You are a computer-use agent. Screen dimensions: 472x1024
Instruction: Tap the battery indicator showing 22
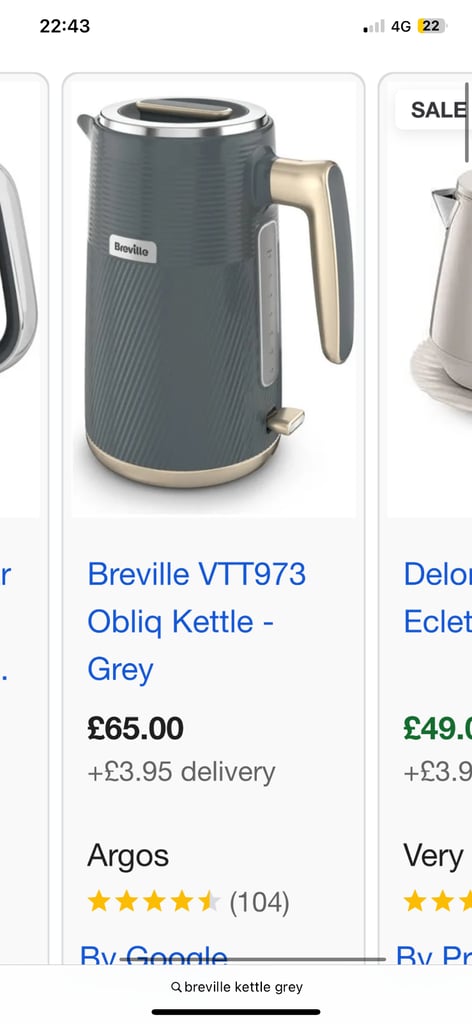coord(432,26)
